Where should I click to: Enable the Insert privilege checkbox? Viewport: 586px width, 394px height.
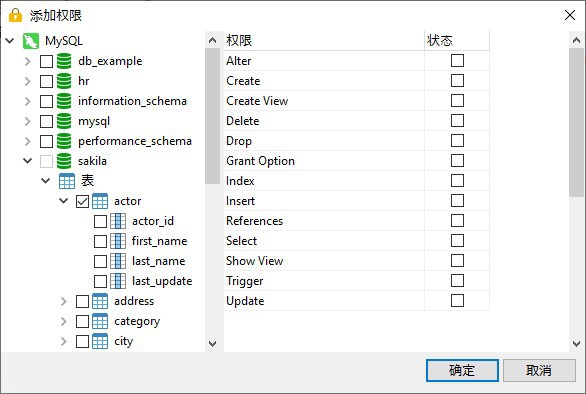click(457, 201)
